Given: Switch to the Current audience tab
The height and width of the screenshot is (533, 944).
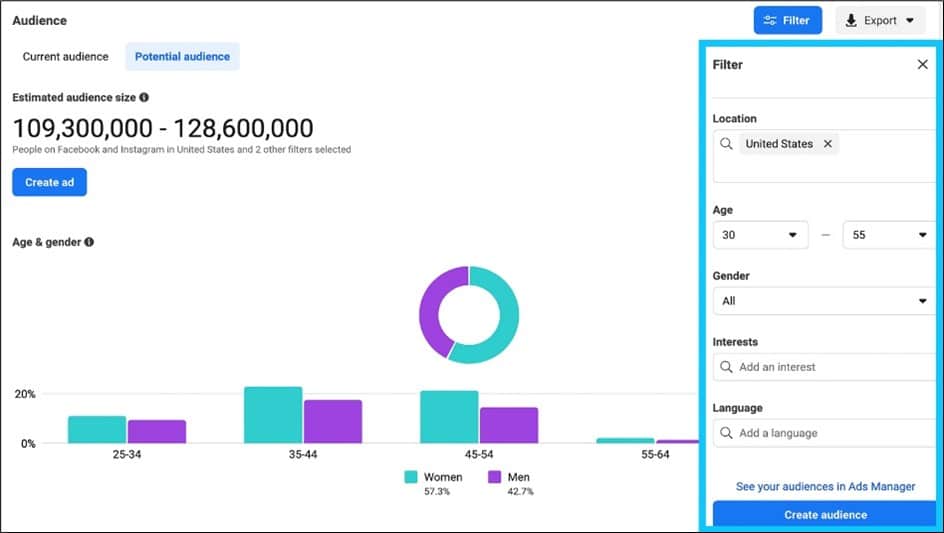Looking at the screenshot, I should click(x=65, y=57).
